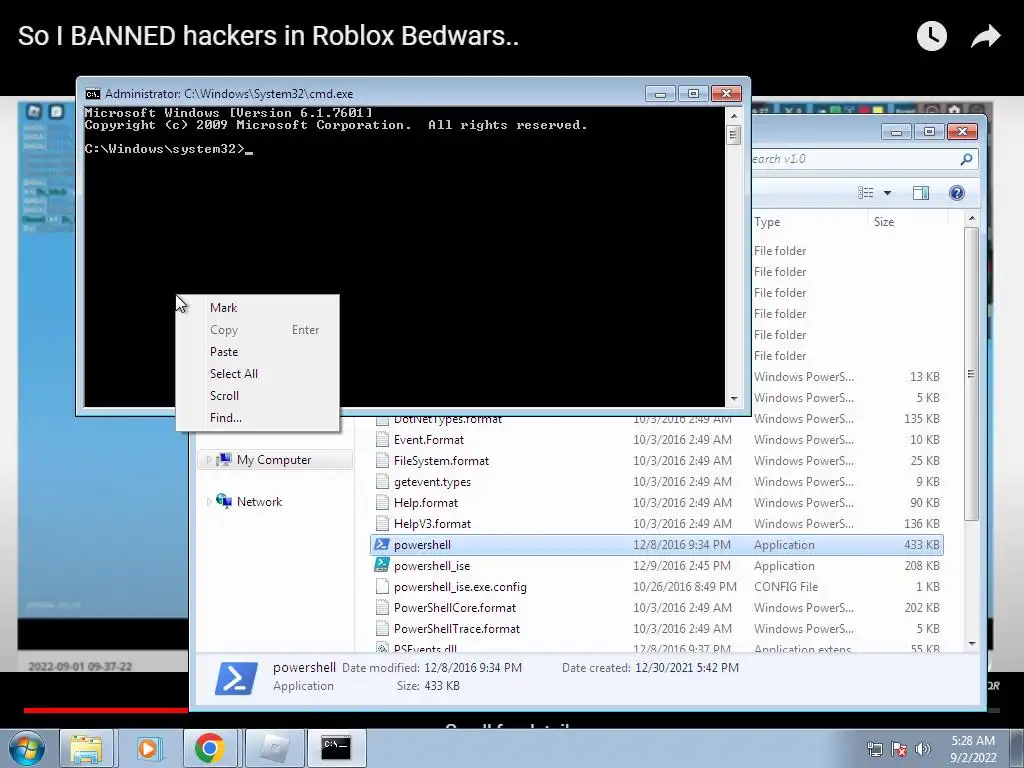Select the Help.format file
The height and width of the screenshot is (768, 1024).
point(425,503)
